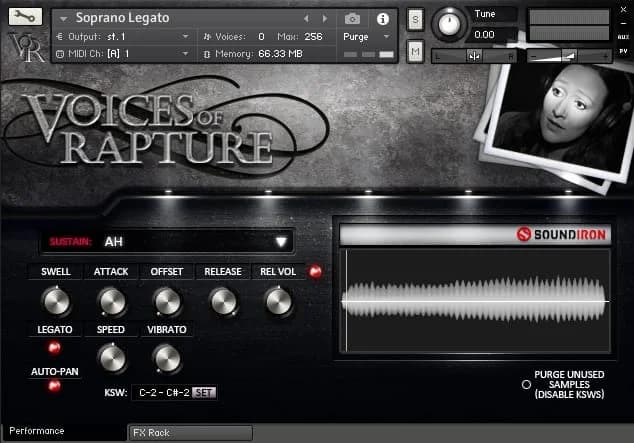Toggle the PV button
Viewport: 634px width, 443px height.
point(623,51)
